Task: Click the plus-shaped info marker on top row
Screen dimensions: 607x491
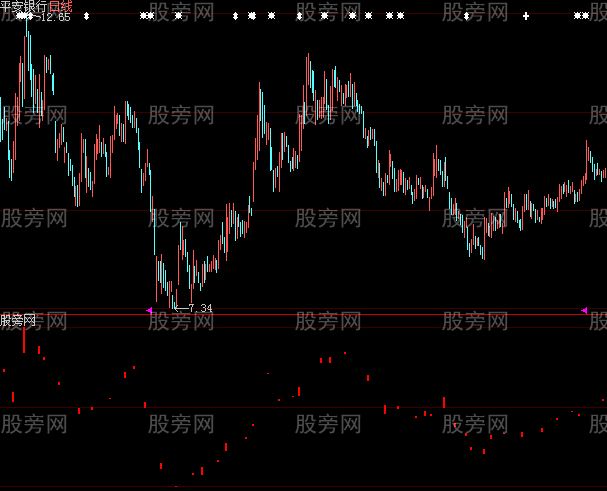Action: click(x=526, y=17)
